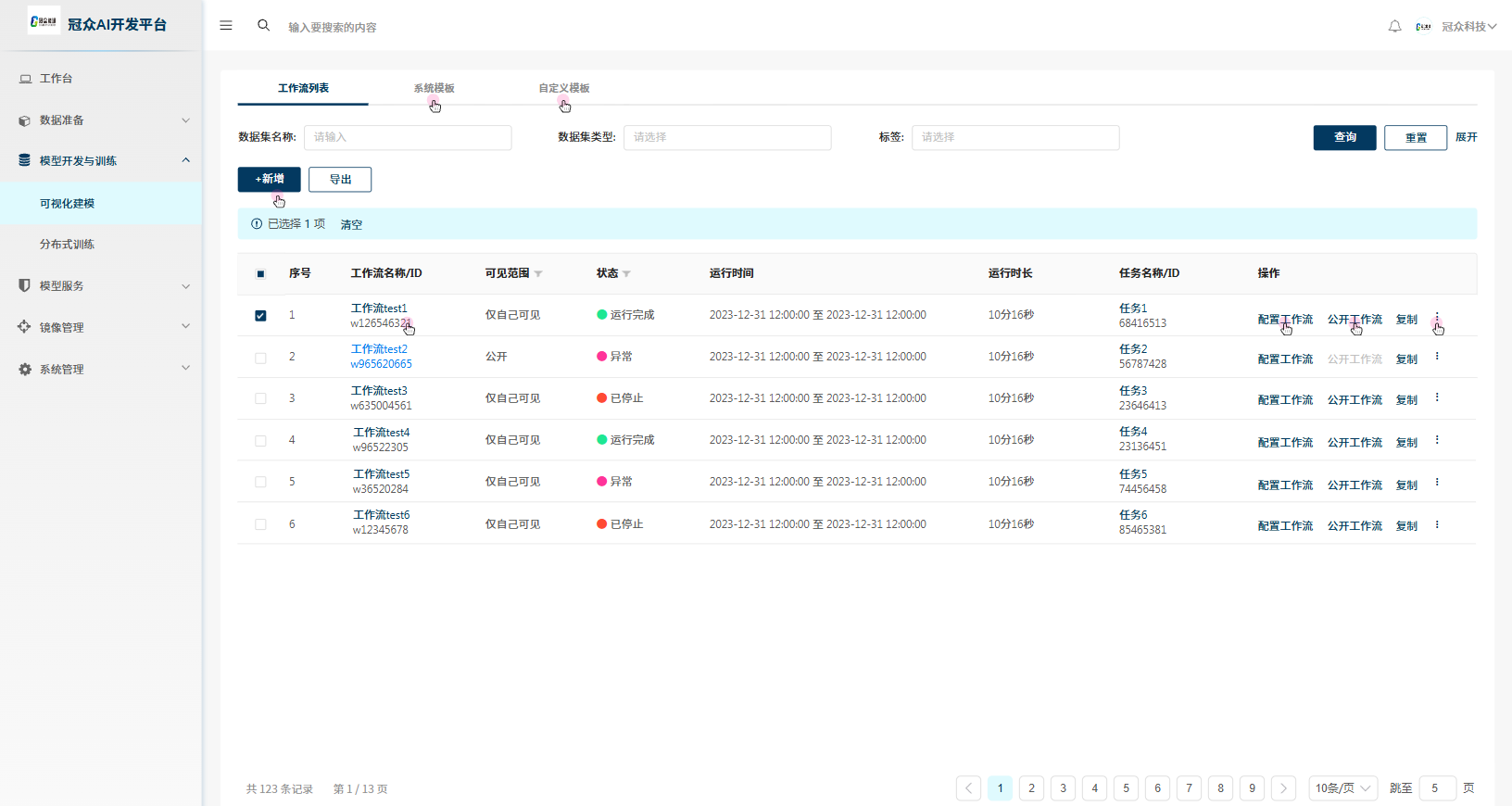This screenshot has height=806, width=1512.
Task: Expand the 数据准备 sidebar menu
Action: [x=102, y=120]
